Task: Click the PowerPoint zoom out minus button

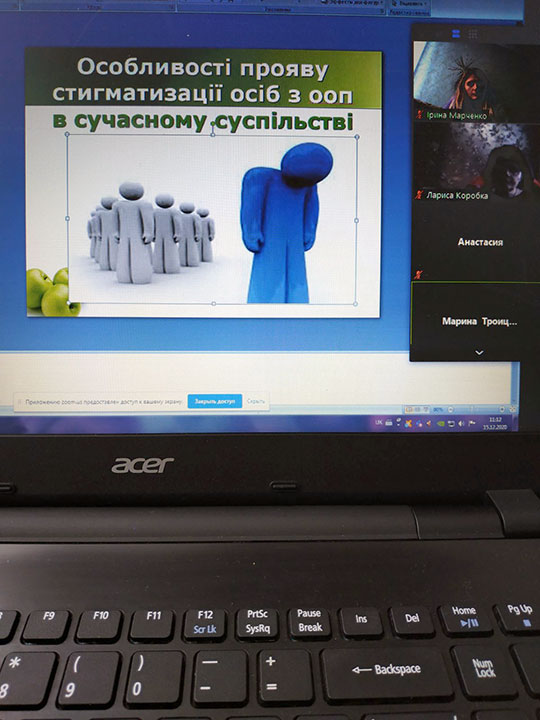Action: (450, 410)
